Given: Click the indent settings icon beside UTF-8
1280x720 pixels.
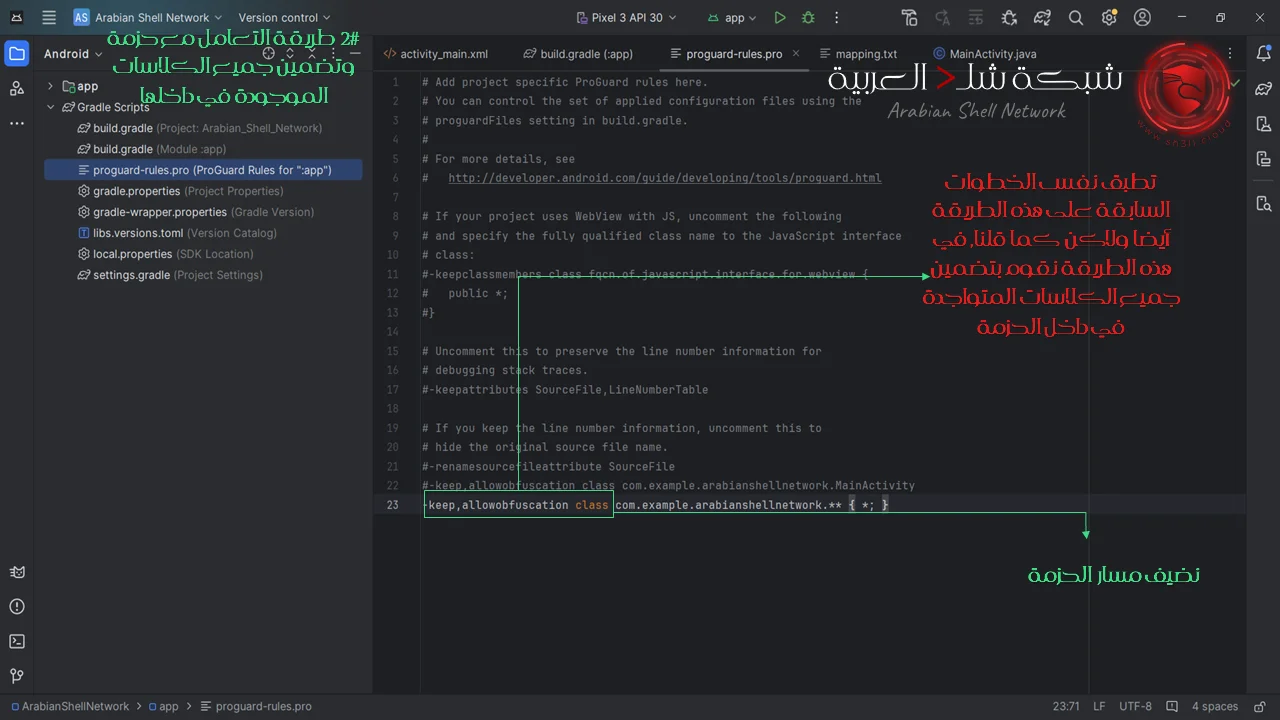Looking at the screenshot, I should pos(1171,706).
